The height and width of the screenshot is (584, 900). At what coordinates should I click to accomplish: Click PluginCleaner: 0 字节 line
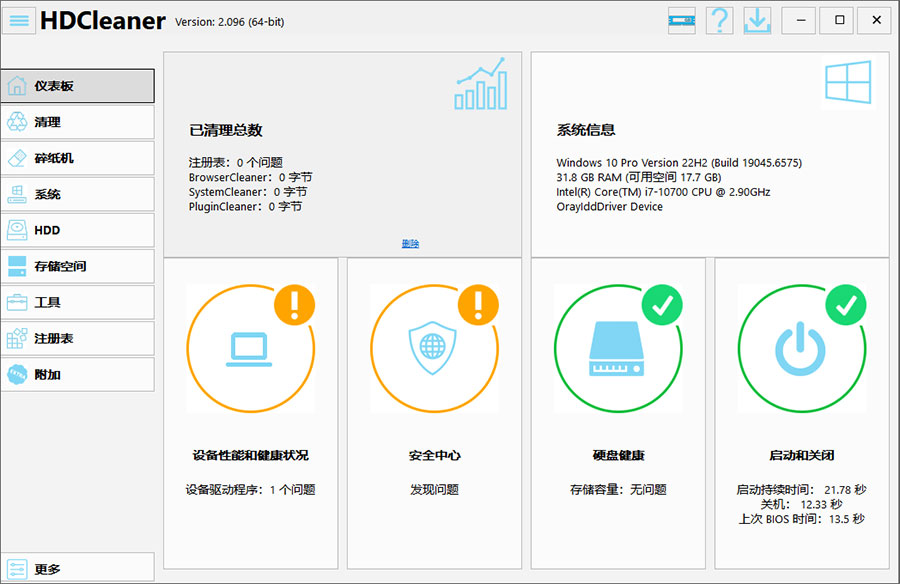click(x=245, y=207)
